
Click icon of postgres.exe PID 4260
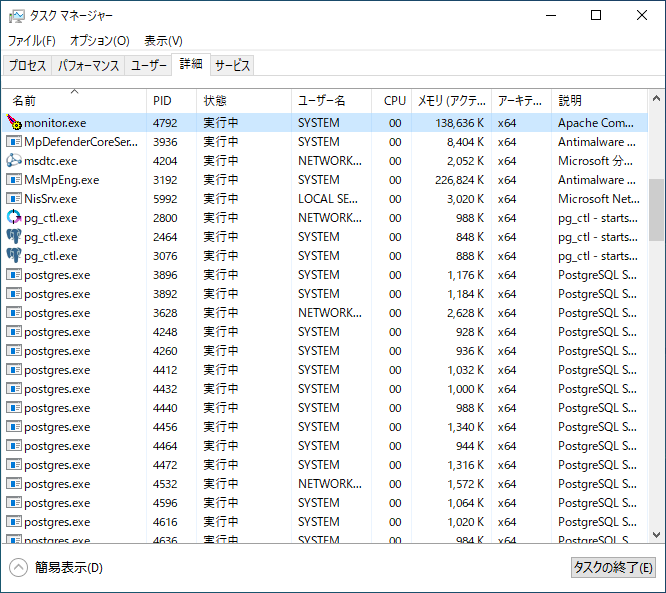pyautogui.click(x=14, y=350)
